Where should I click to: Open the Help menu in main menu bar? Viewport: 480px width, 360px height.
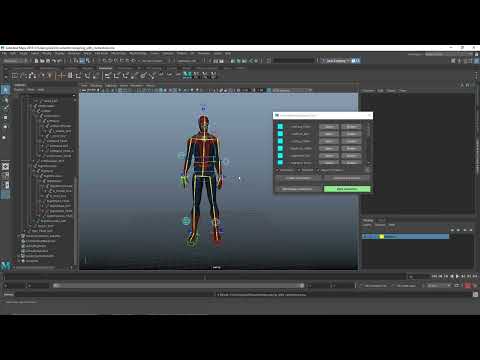[228, 53]
